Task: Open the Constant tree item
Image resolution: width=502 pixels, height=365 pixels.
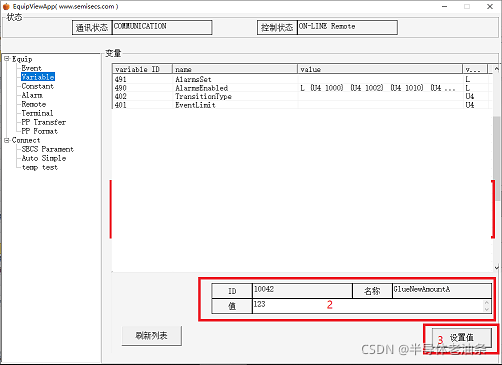Action: click(37, 86)
